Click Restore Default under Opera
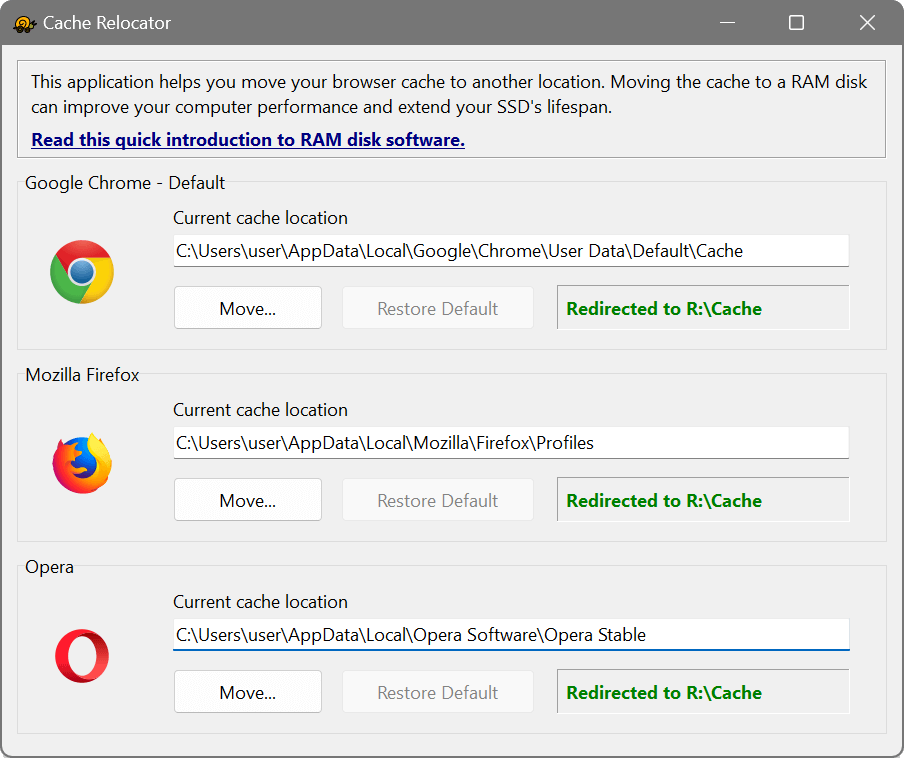 click(x=438, y=692)
